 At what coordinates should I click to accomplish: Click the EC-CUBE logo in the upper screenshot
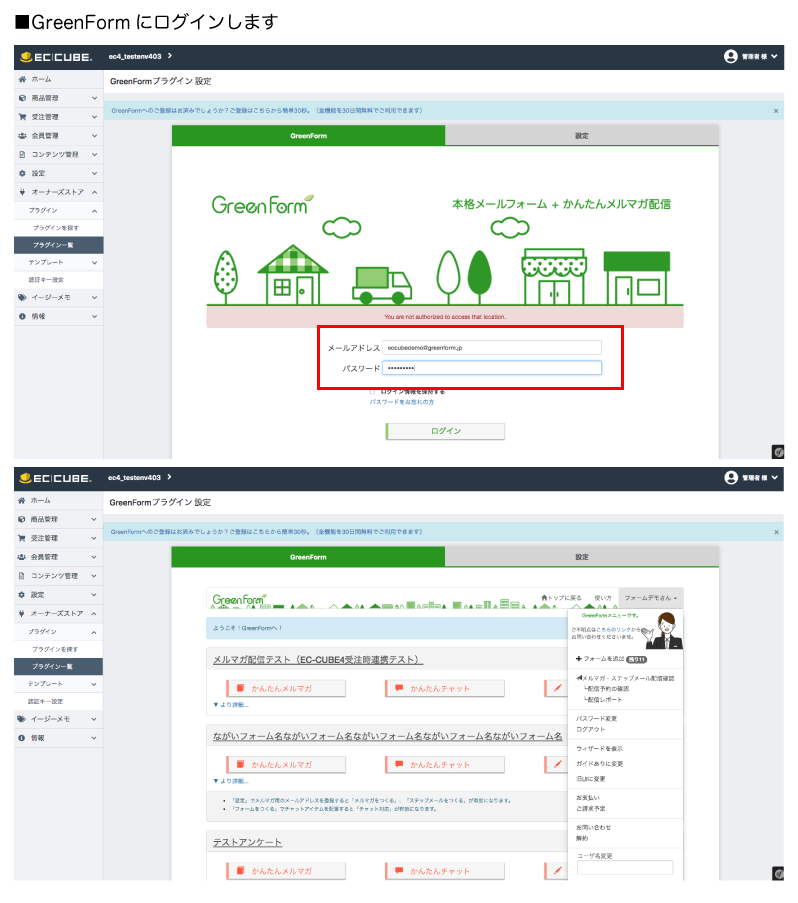click(x=56, y=57)
